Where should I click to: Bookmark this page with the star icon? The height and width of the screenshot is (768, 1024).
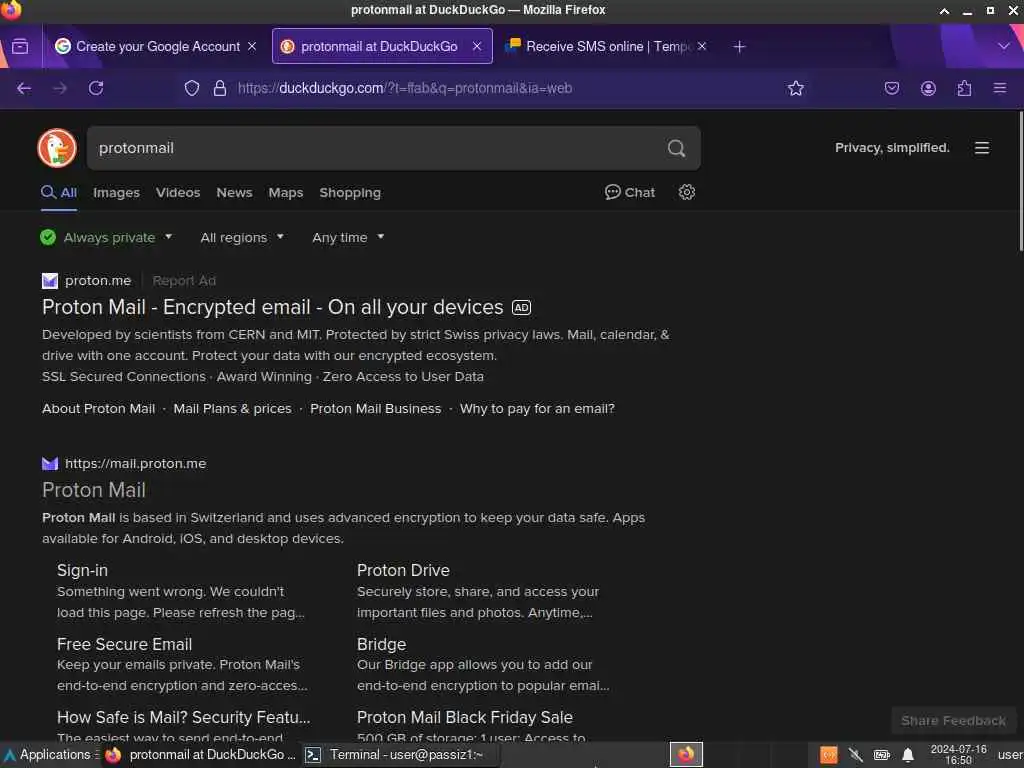[795, 88]
